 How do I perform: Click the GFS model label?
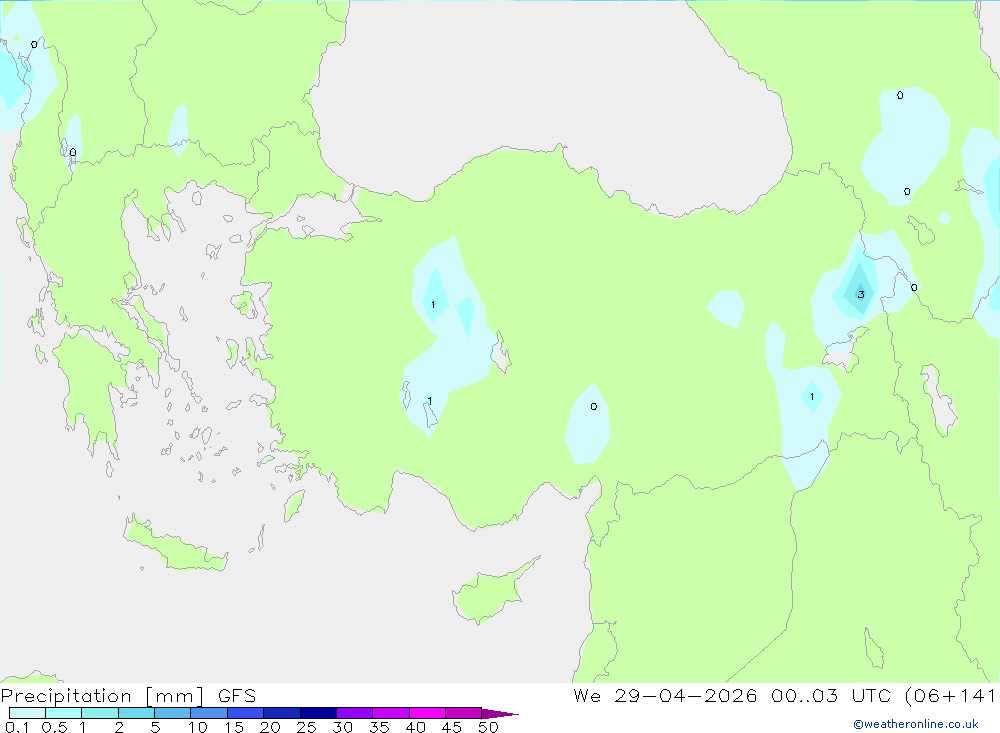[237, 696]
